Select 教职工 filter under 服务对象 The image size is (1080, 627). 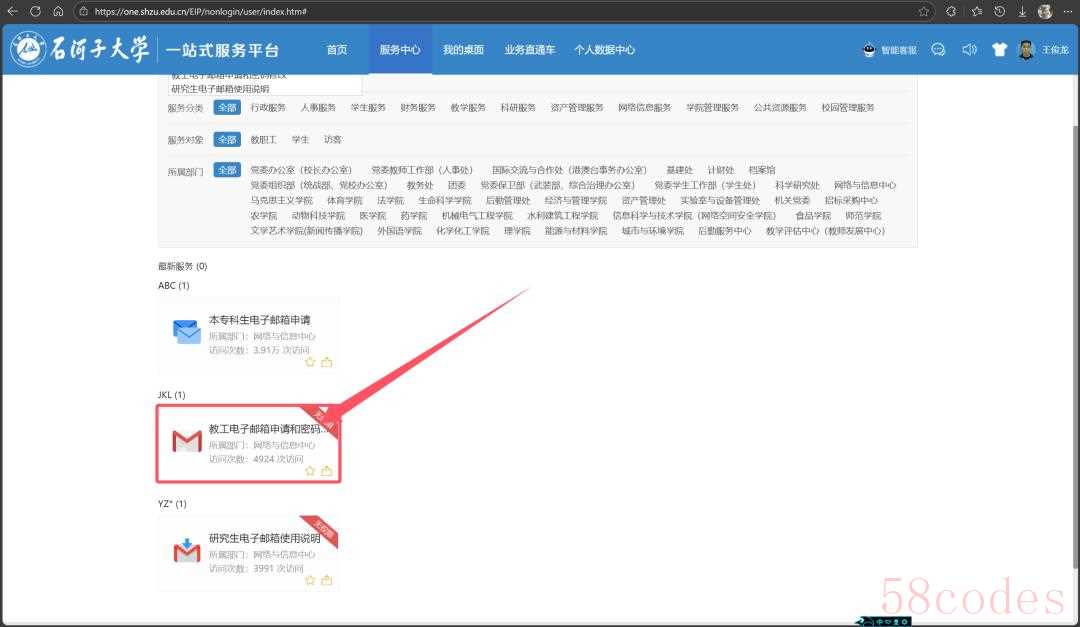263,140
